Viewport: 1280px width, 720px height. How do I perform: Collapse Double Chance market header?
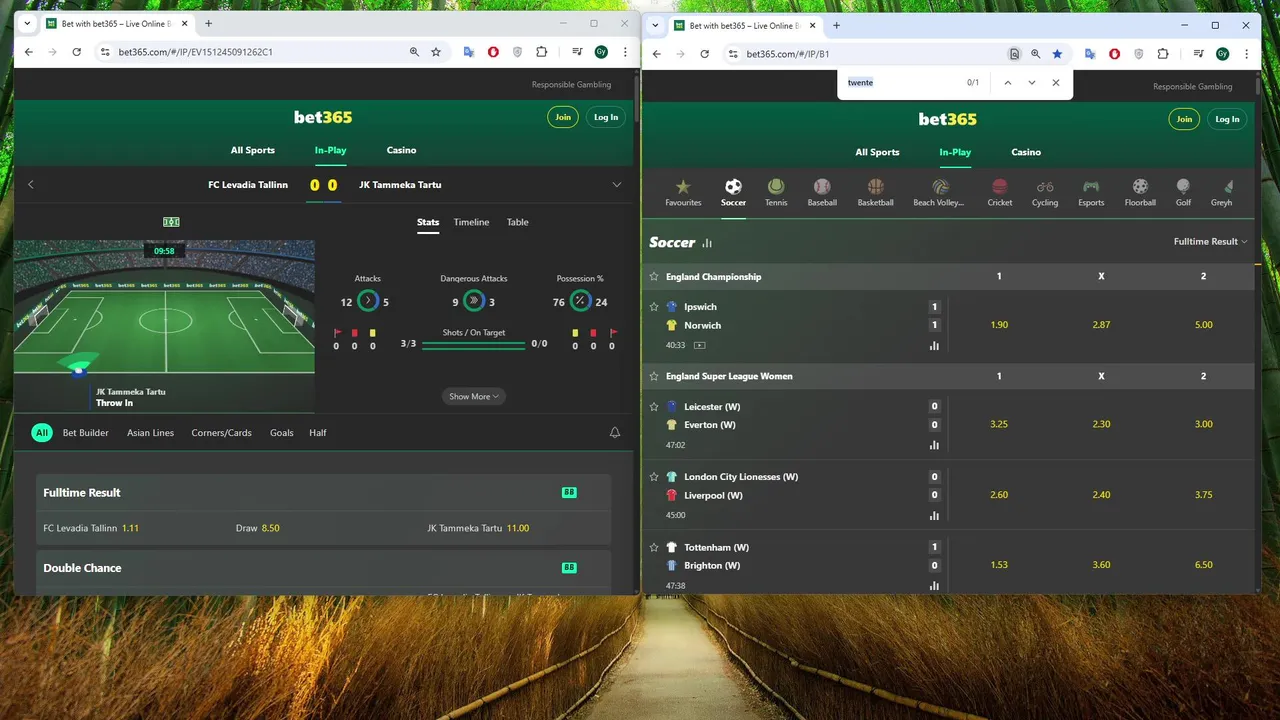point(323,567)
